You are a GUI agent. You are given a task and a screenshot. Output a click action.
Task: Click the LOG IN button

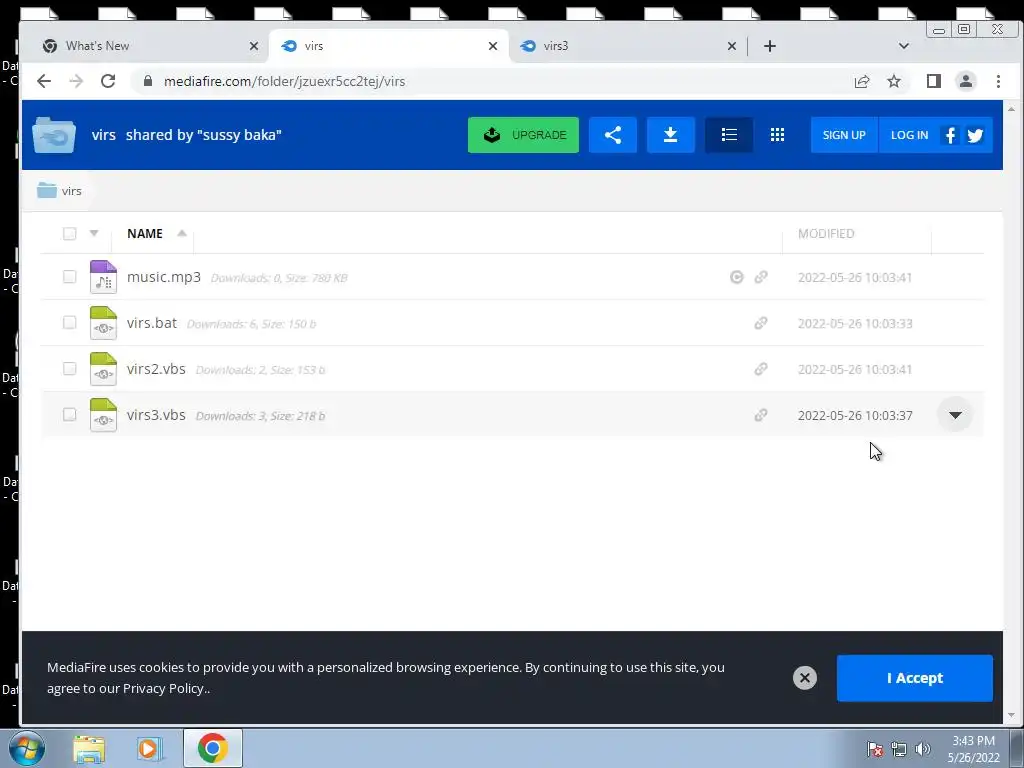click(909, 135)
